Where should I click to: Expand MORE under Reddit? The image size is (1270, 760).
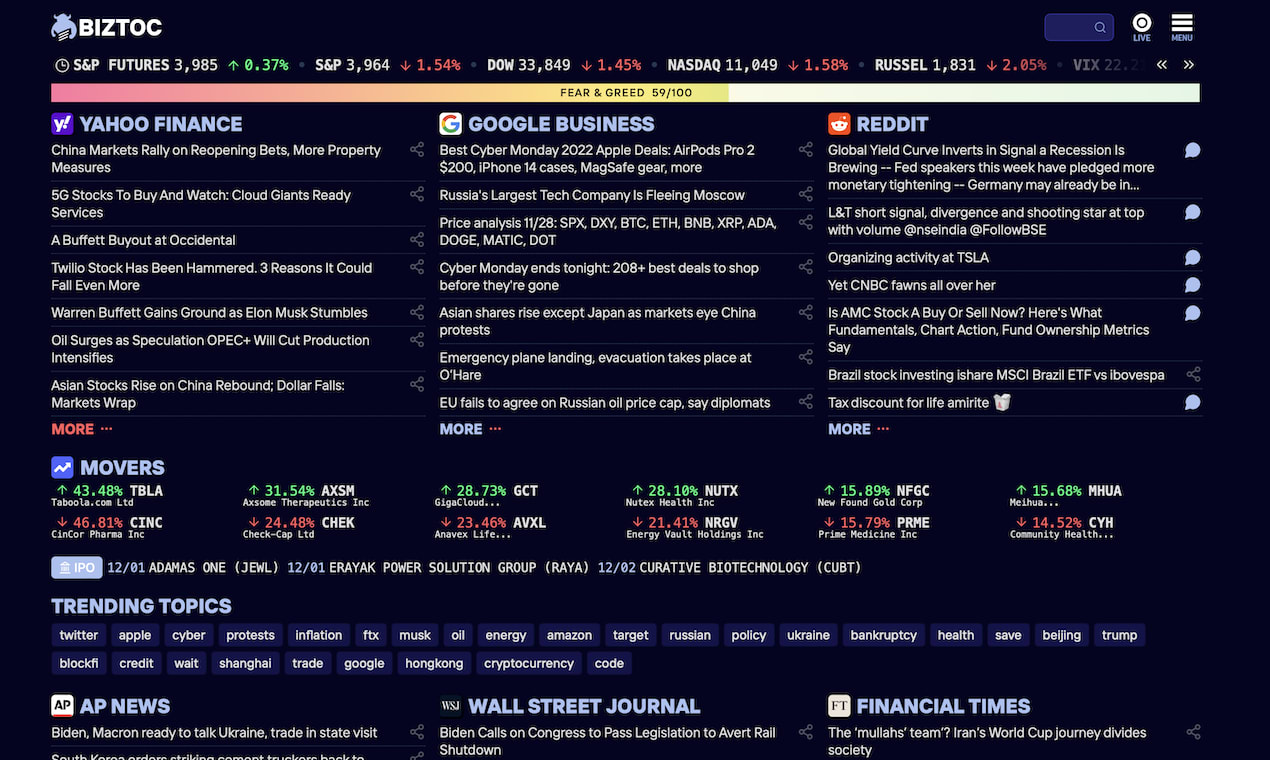click(858, 429)
